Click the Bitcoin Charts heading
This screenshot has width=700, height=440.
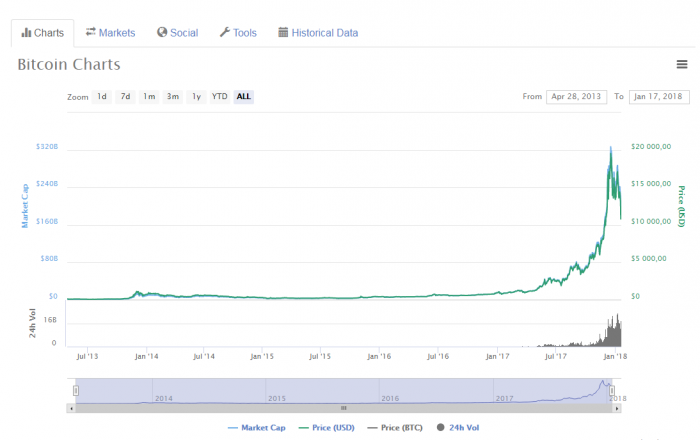click(69, 64)
